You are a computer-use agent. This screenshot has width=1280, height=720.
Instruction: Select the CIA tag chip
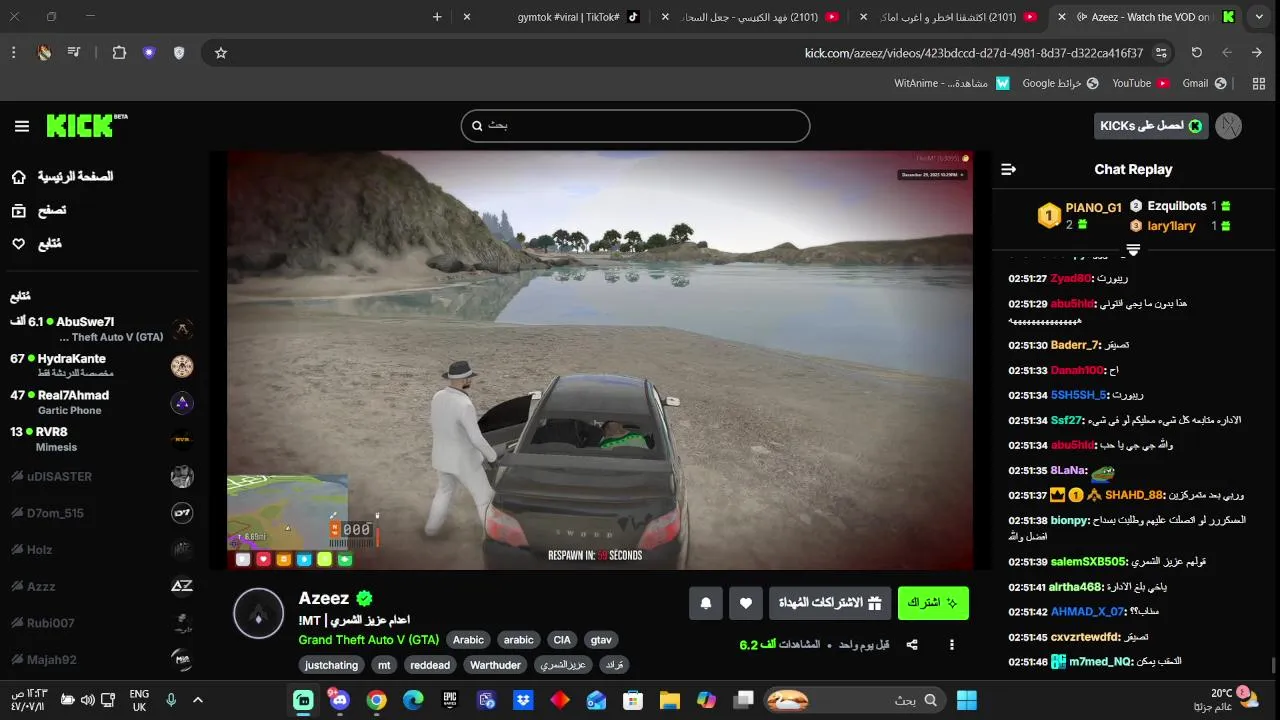[562, 640]
